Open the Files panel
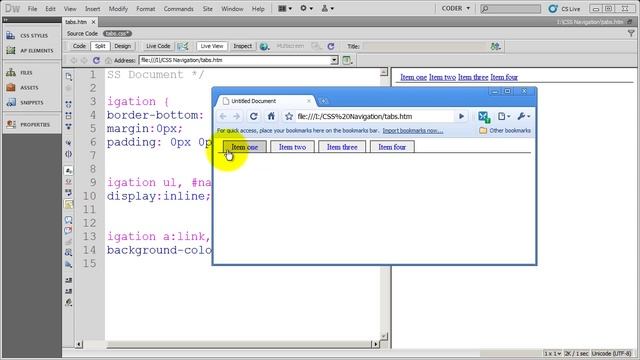Screen dimensions: 640x360 (x=20, y=73)
